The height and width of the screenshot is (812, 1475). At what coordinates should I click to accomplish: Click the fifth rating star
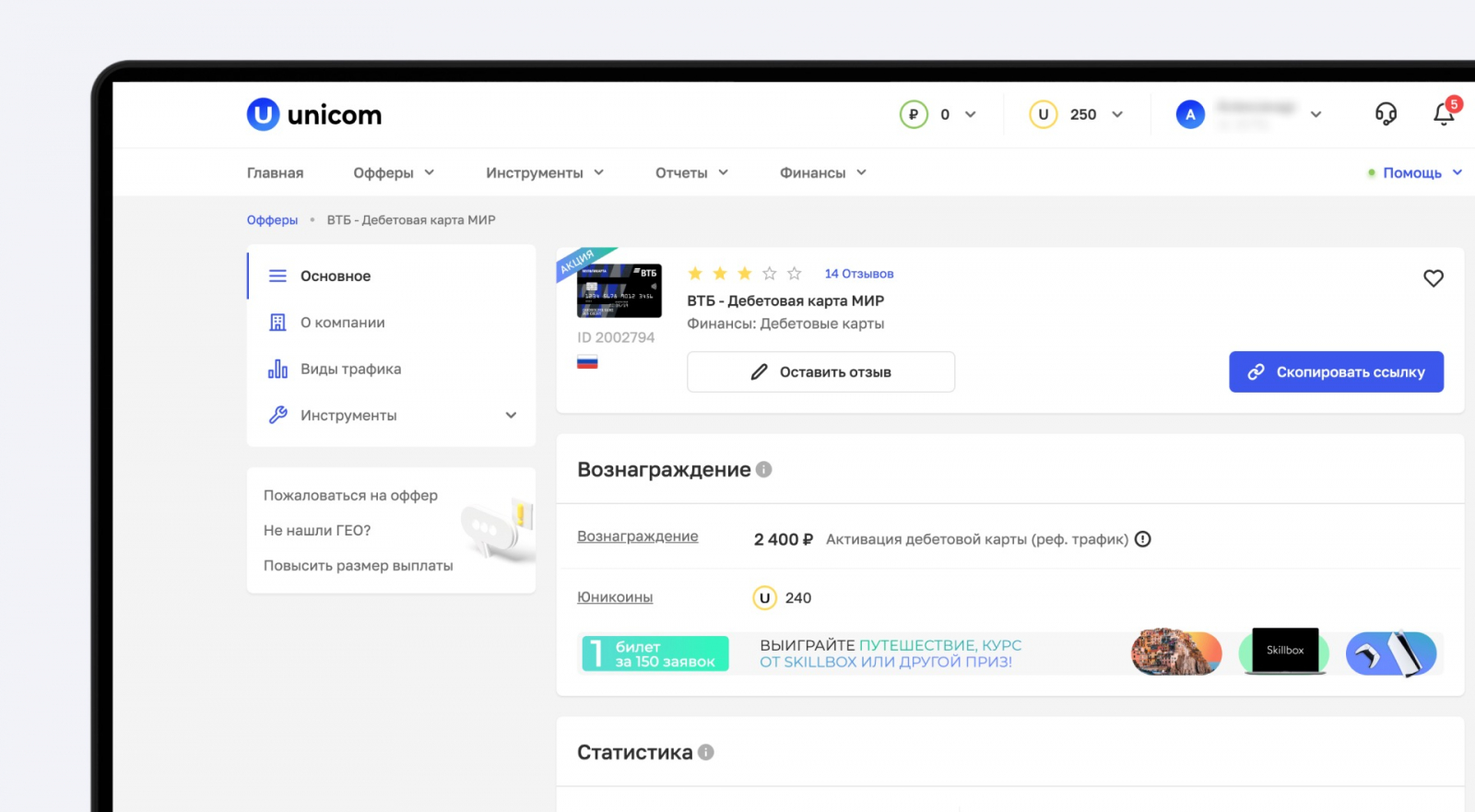pyautogui.click(x=795, y=274)
